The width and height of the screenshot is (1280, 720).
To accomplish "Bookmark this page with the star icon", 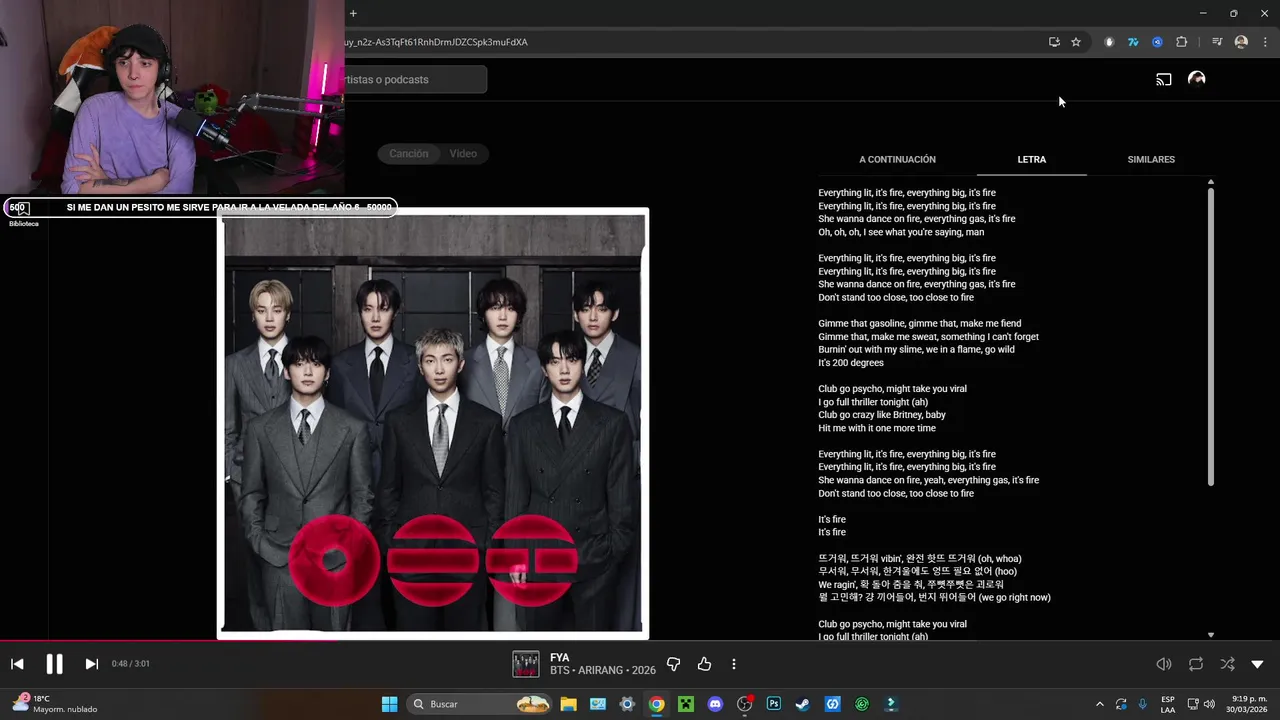I will tap(1076, 42).
